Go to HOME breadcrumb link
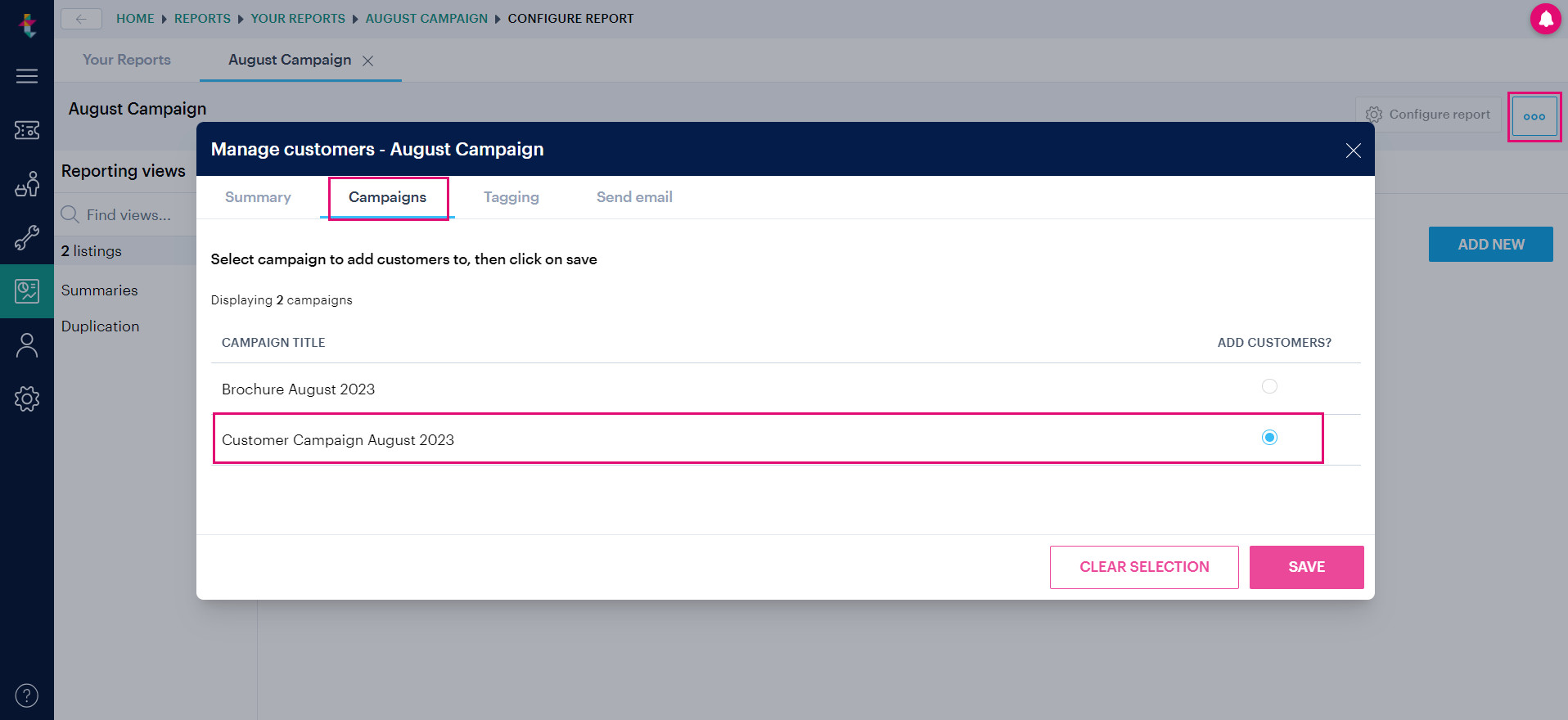 pyautogui.click(x=135, y=19)
